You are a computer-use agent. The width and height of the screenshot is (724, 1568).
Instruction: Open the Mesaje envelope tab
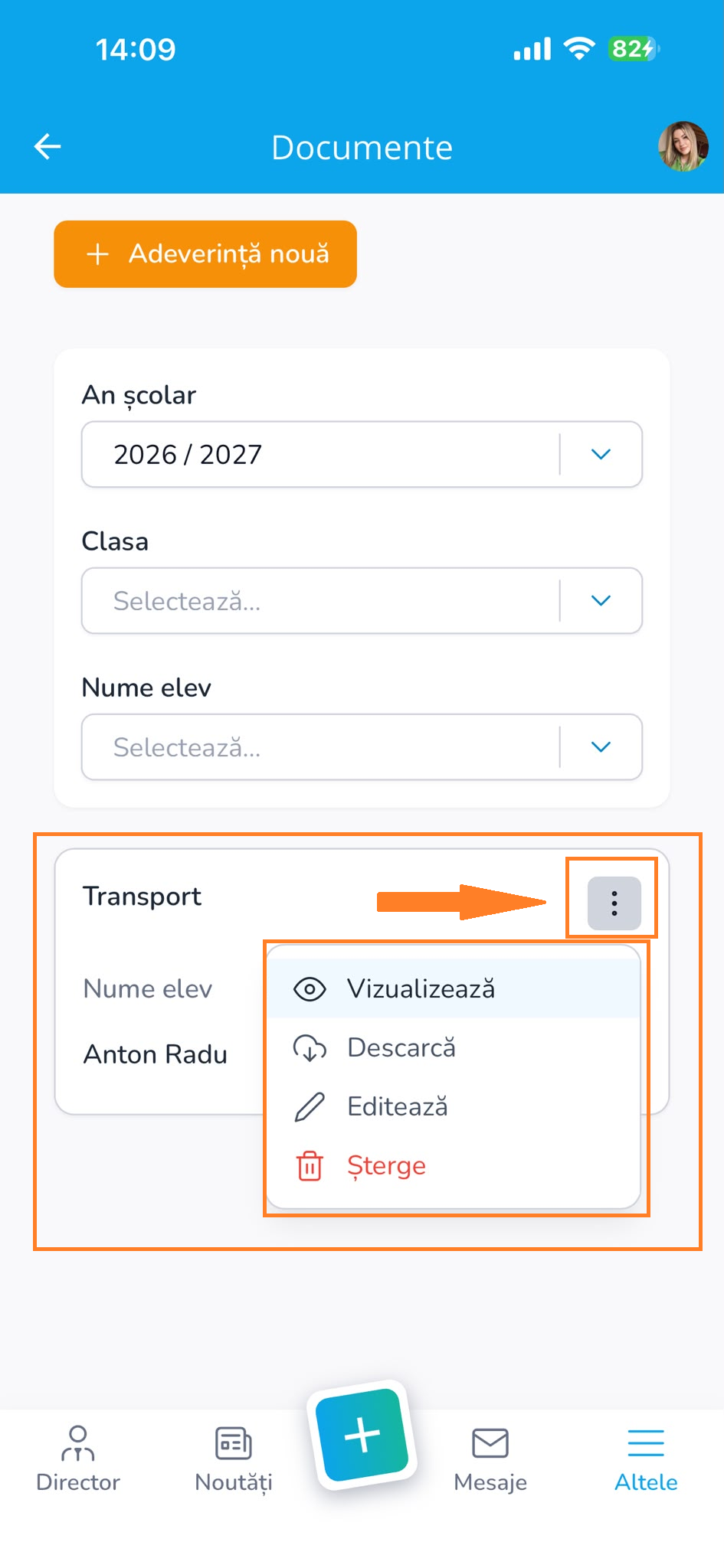(x=490, y=1459)
